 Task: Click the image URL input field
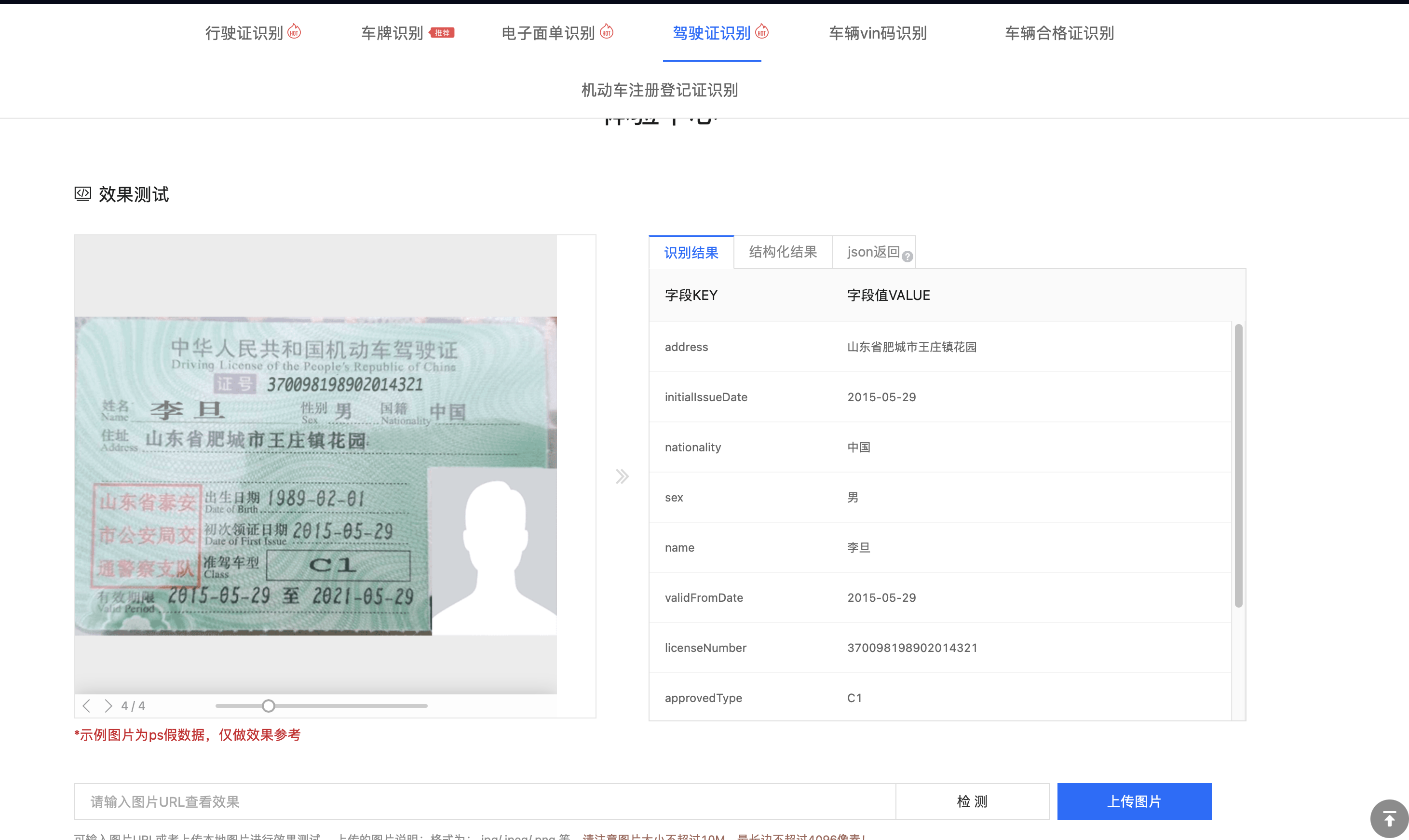tap(485, 801)
